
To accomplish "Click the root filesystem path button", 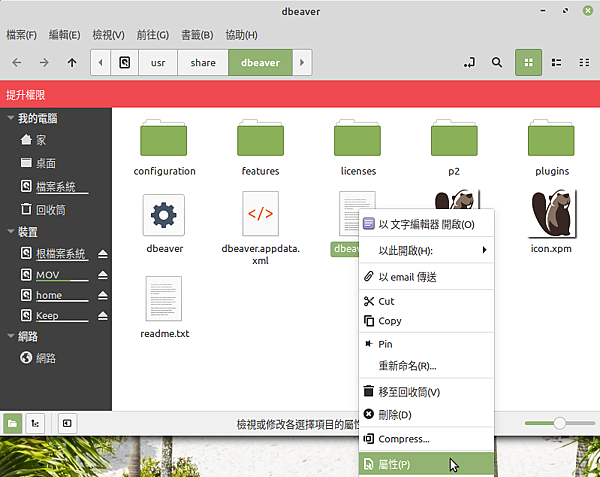I will (x=124, y=62).
